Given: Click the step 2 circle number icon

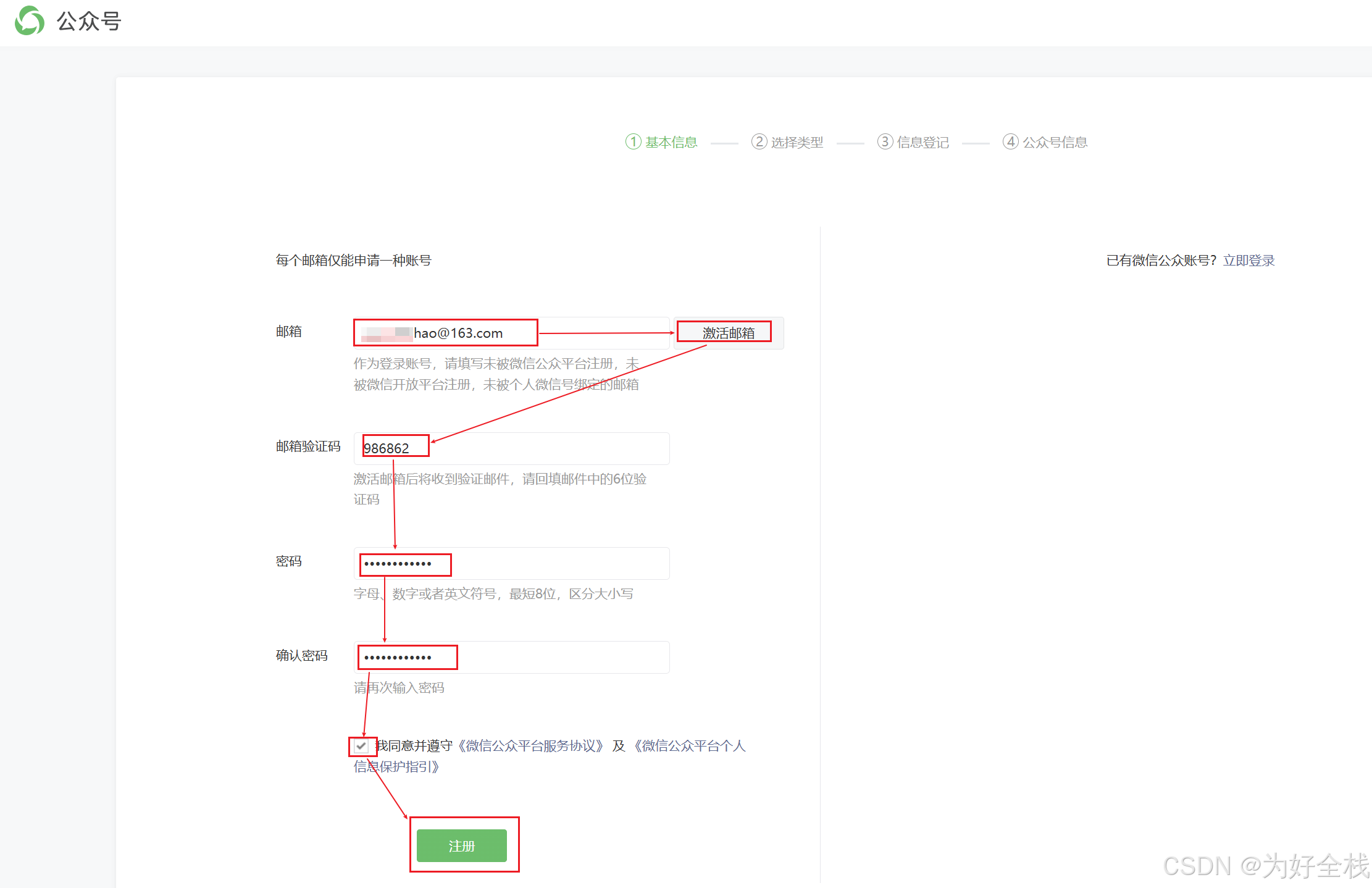Looking at the screenshot, I should coord(759,142).
